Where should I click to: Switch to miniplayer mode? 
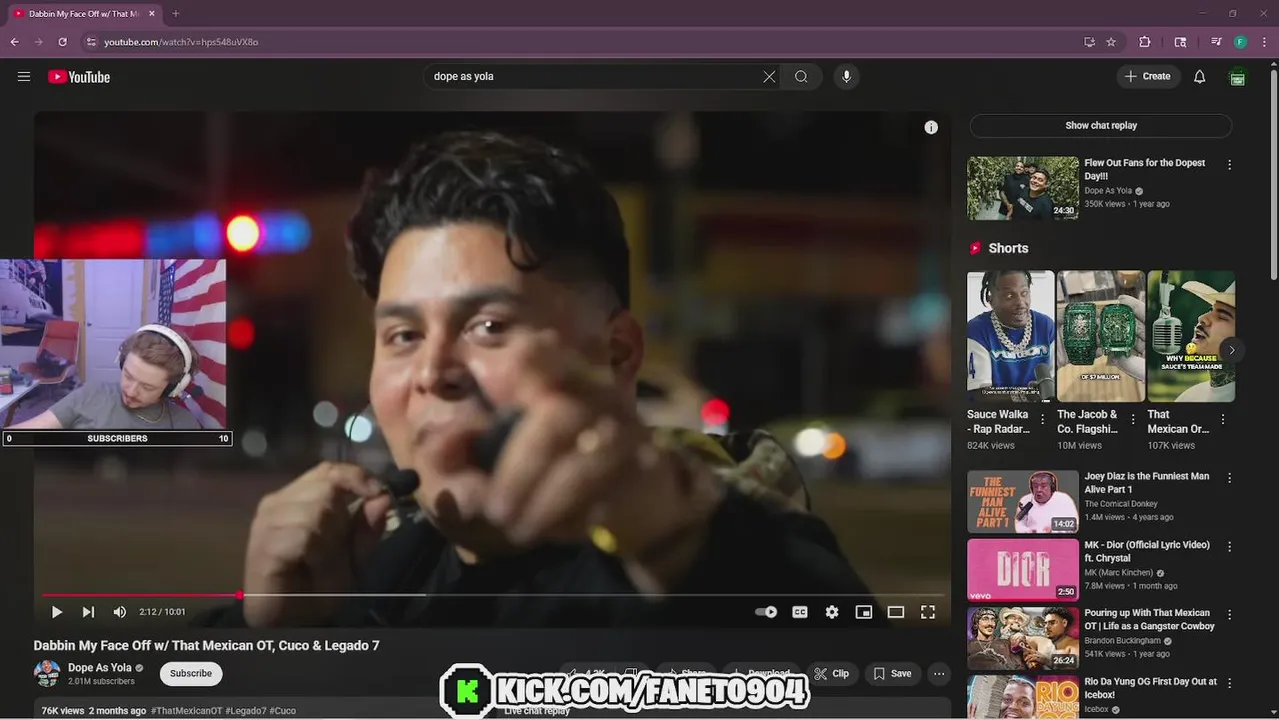point(864,612)
